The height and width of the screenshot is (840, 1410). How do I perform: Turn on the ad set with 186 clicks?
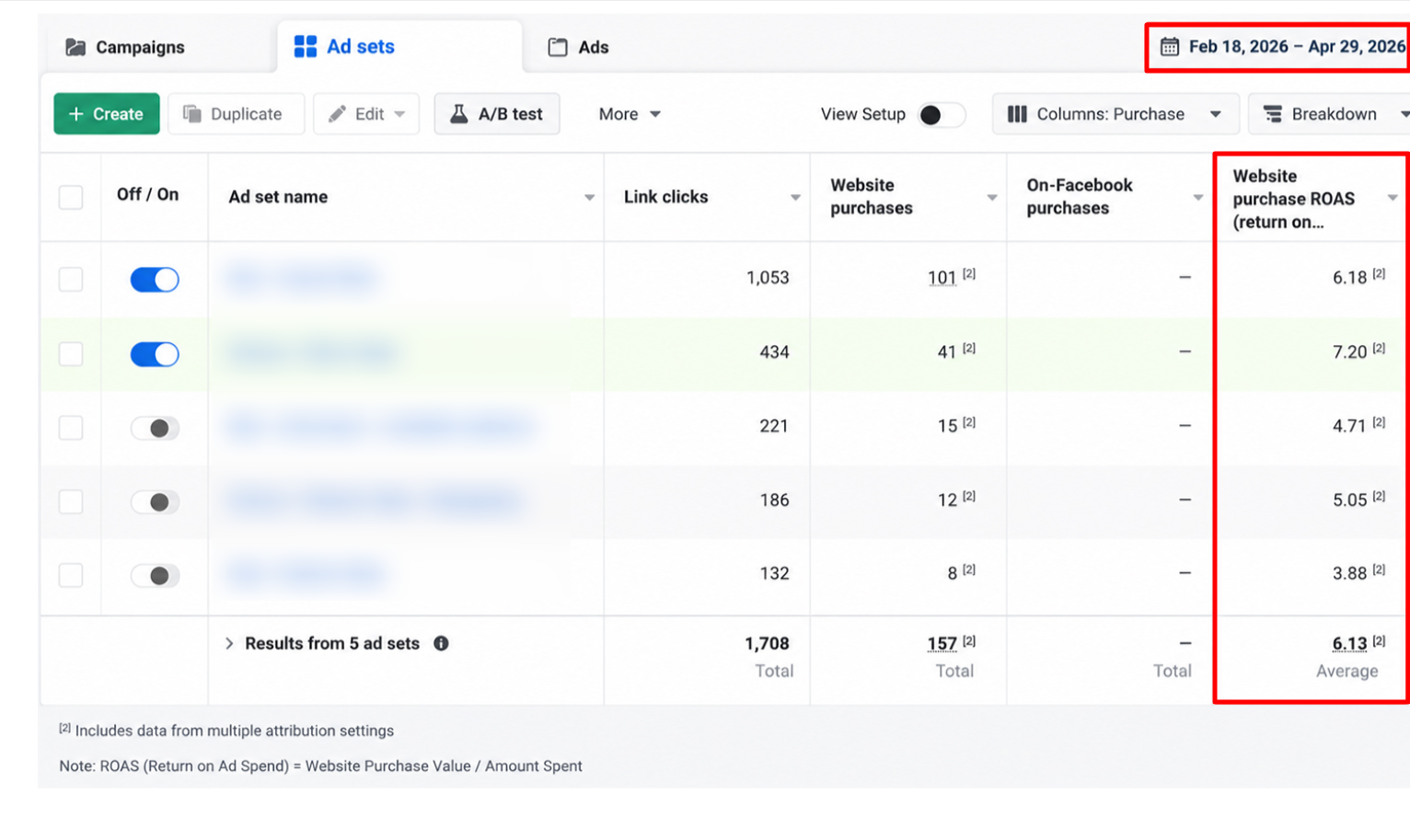tap(155, 501)
